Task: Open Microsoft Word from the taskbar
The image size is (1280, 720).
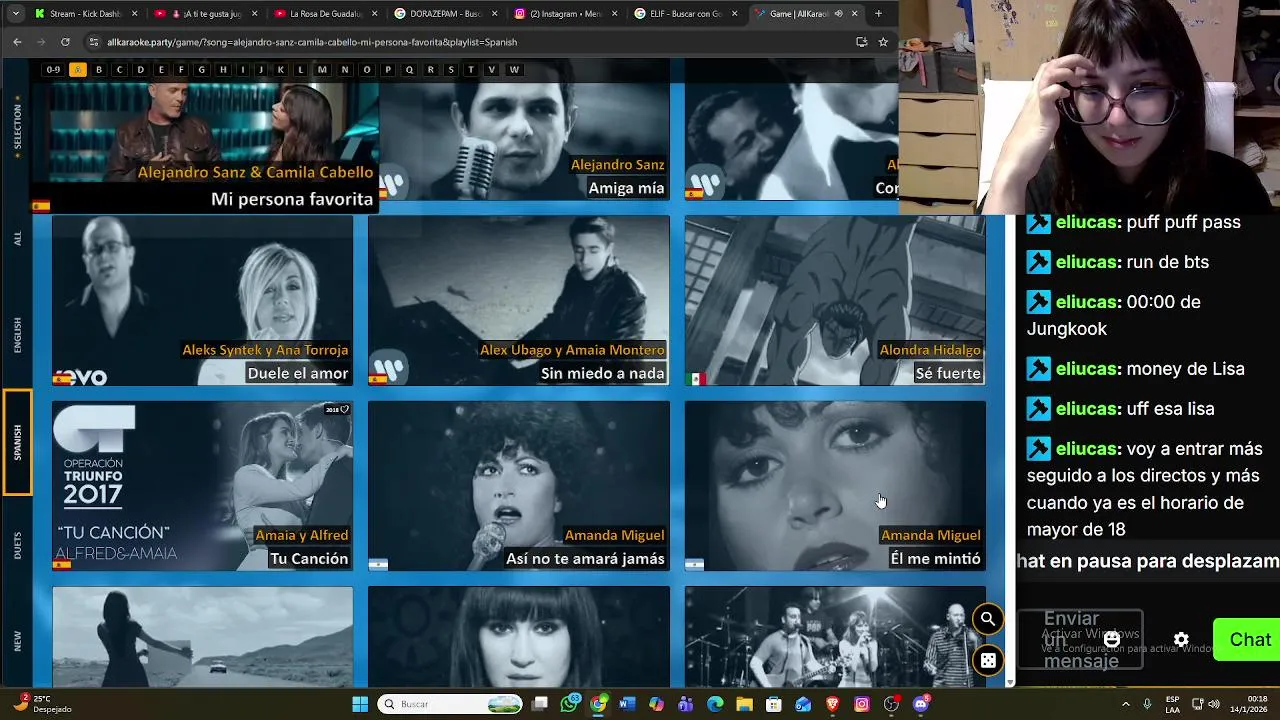Action: [x=627, y=704]
